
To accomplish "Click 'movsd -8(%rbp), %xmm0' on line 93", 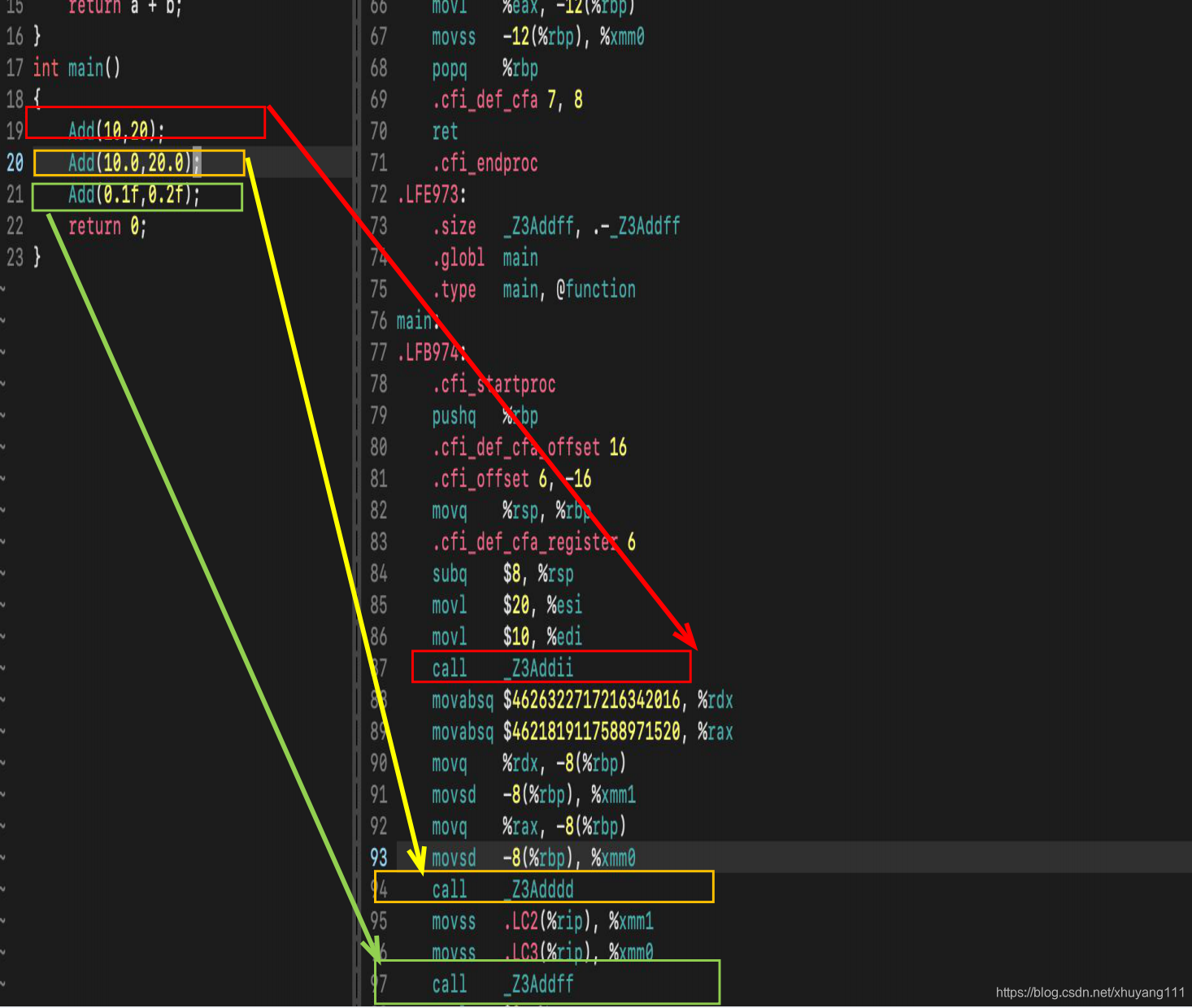I will point(534,858).
